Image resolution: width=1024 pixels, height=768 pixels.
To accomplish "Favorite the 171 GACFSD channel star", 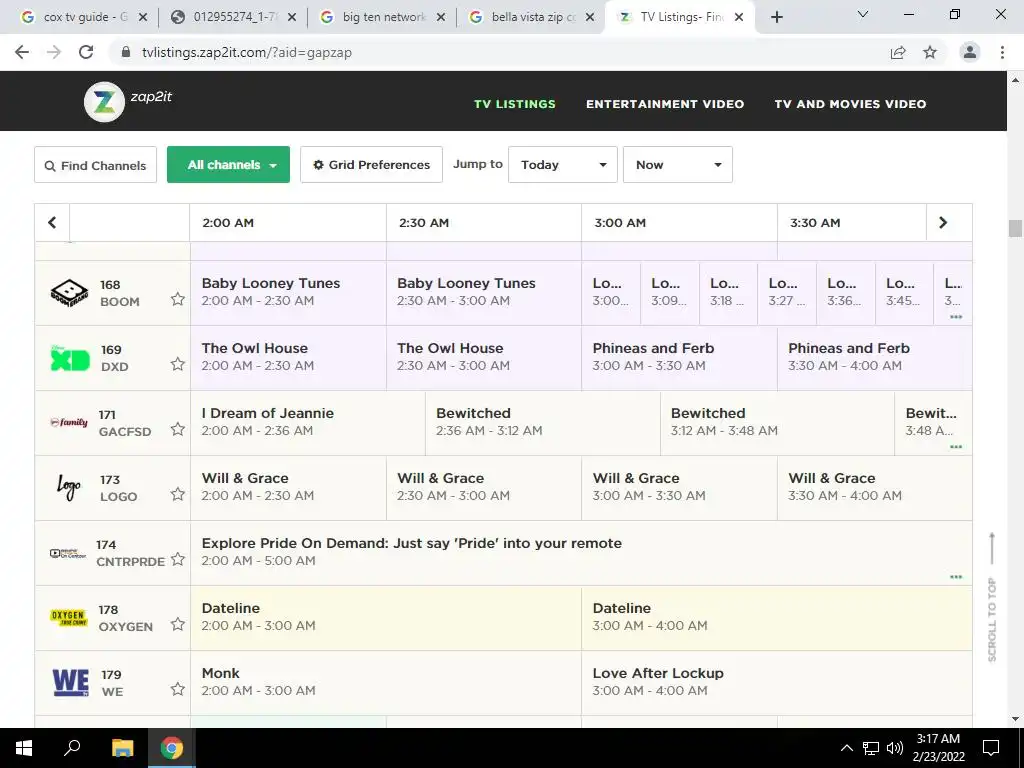I will [x=178, y=429].
